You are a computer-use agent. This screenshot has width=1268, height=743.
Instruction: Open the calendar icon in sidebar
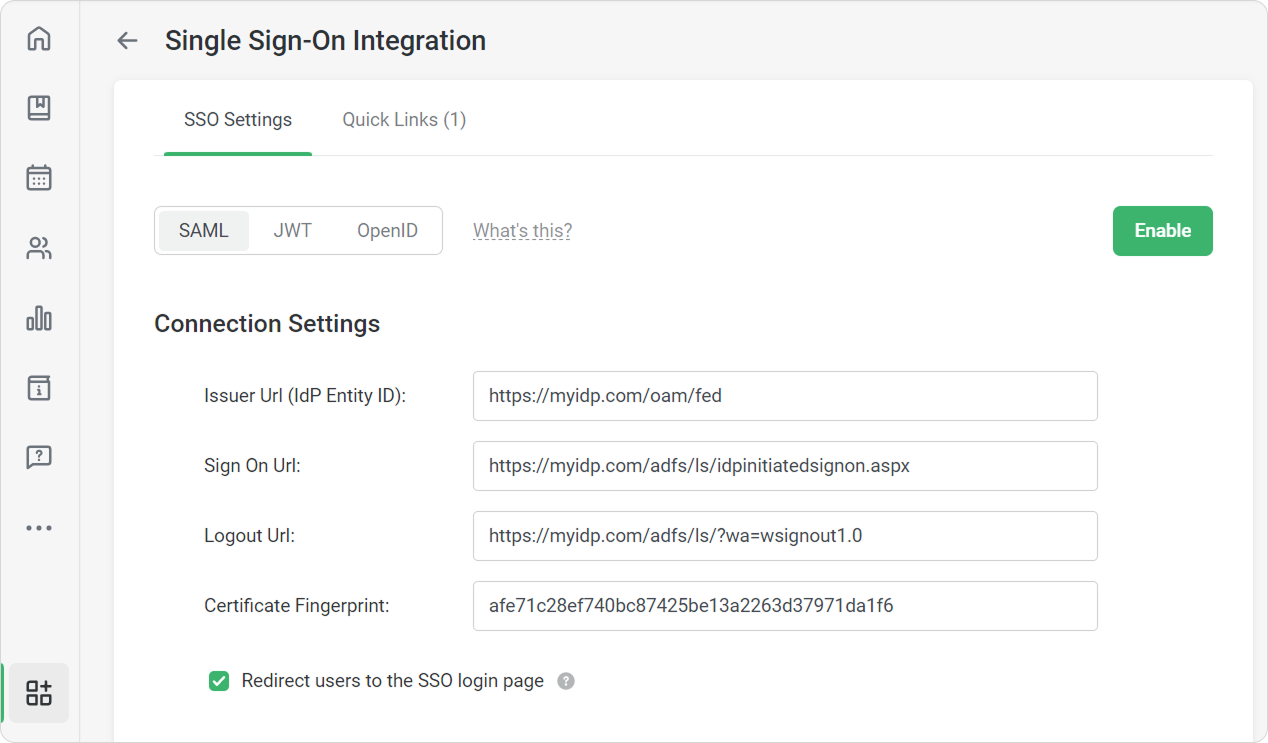point(39,178)
